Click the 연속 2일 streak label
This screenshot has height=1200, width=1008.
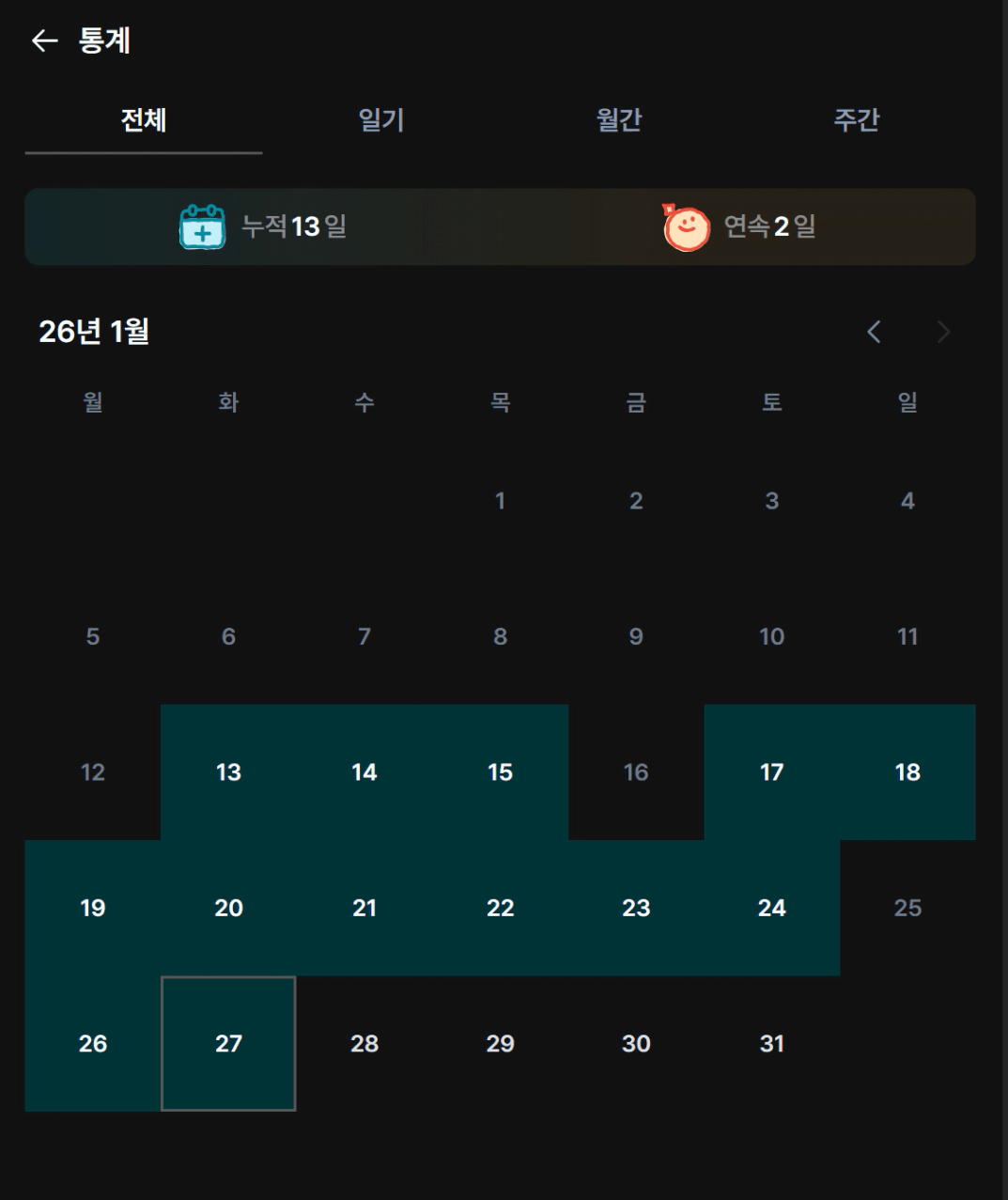769,226
